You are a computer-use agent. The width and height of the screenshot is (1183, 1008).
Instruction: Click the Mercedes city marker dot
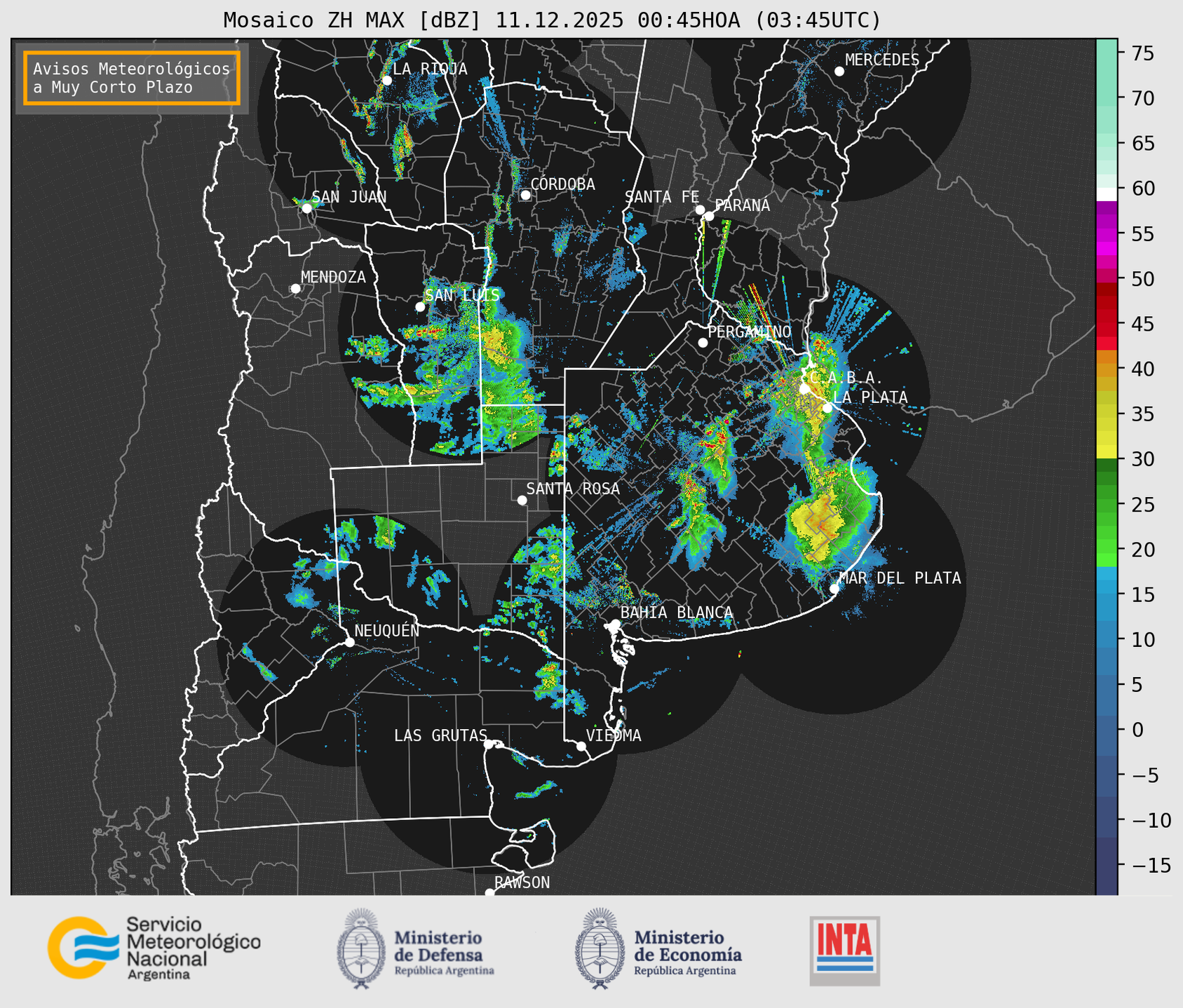click(839, 71)
